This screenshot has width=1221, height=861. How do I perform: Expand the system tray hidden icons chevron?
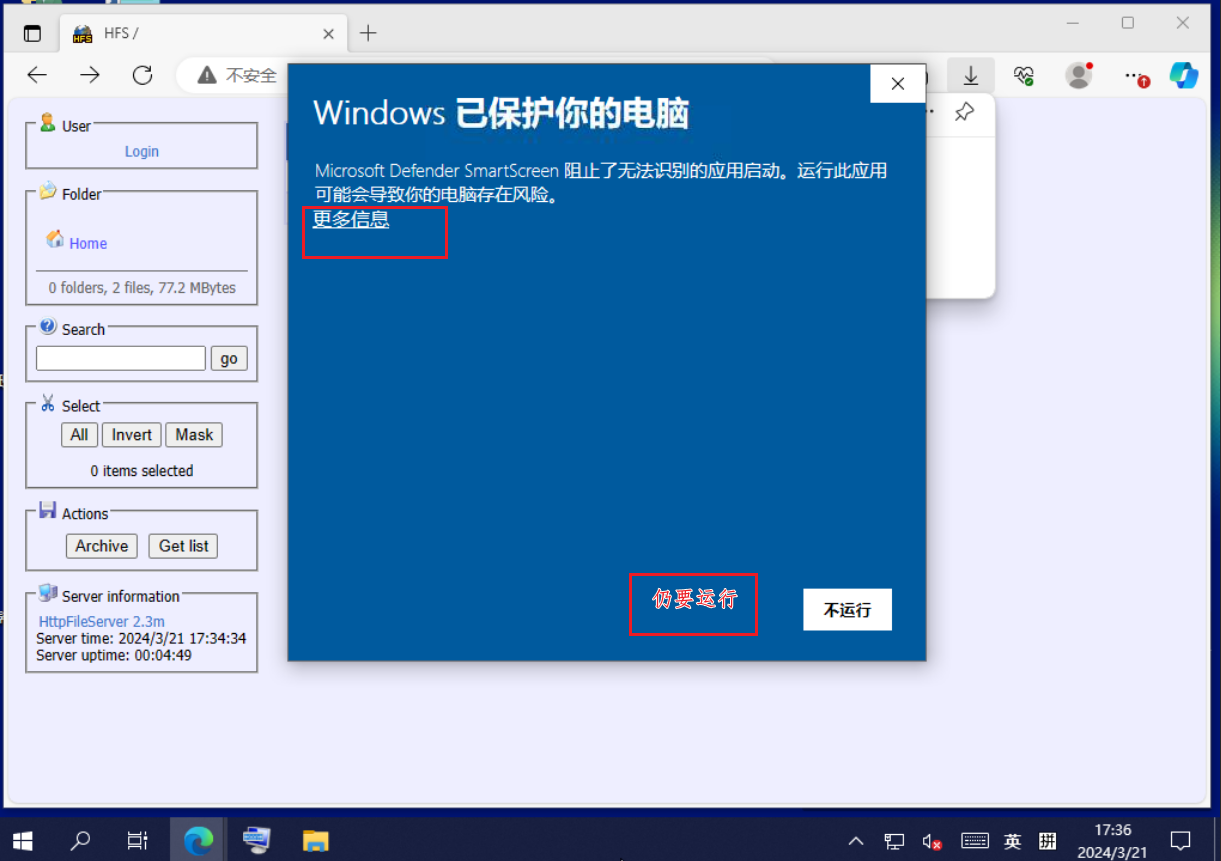coord(856,841)
